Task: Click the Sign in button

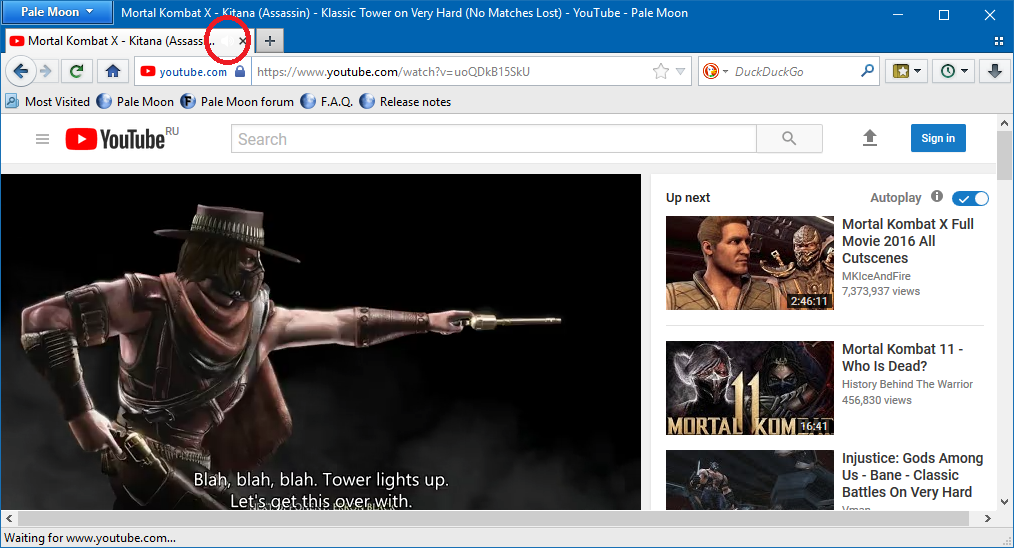Action: tap(938, 138)
